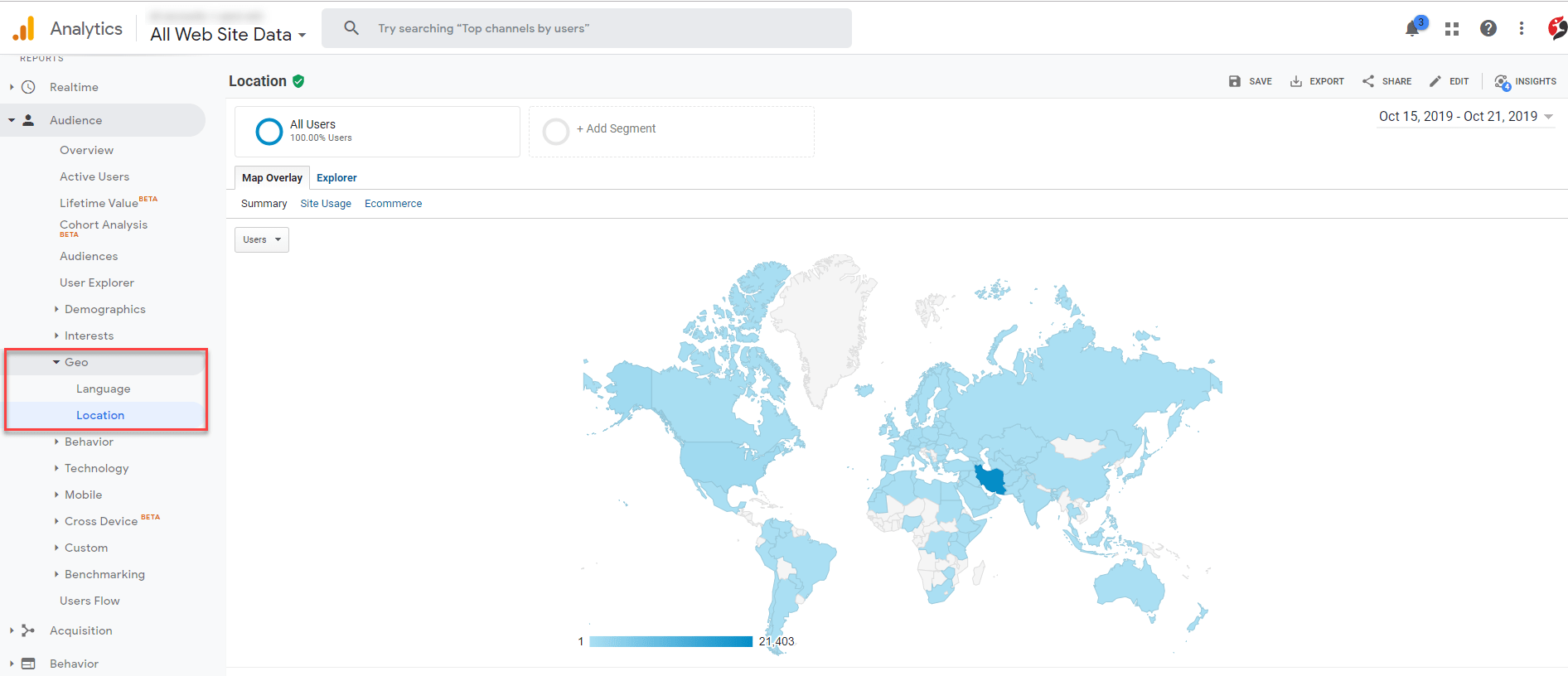The image size is (1568, 676).
Task: Click the Behavior report icon at the bottom
Action: click(28, 664)
